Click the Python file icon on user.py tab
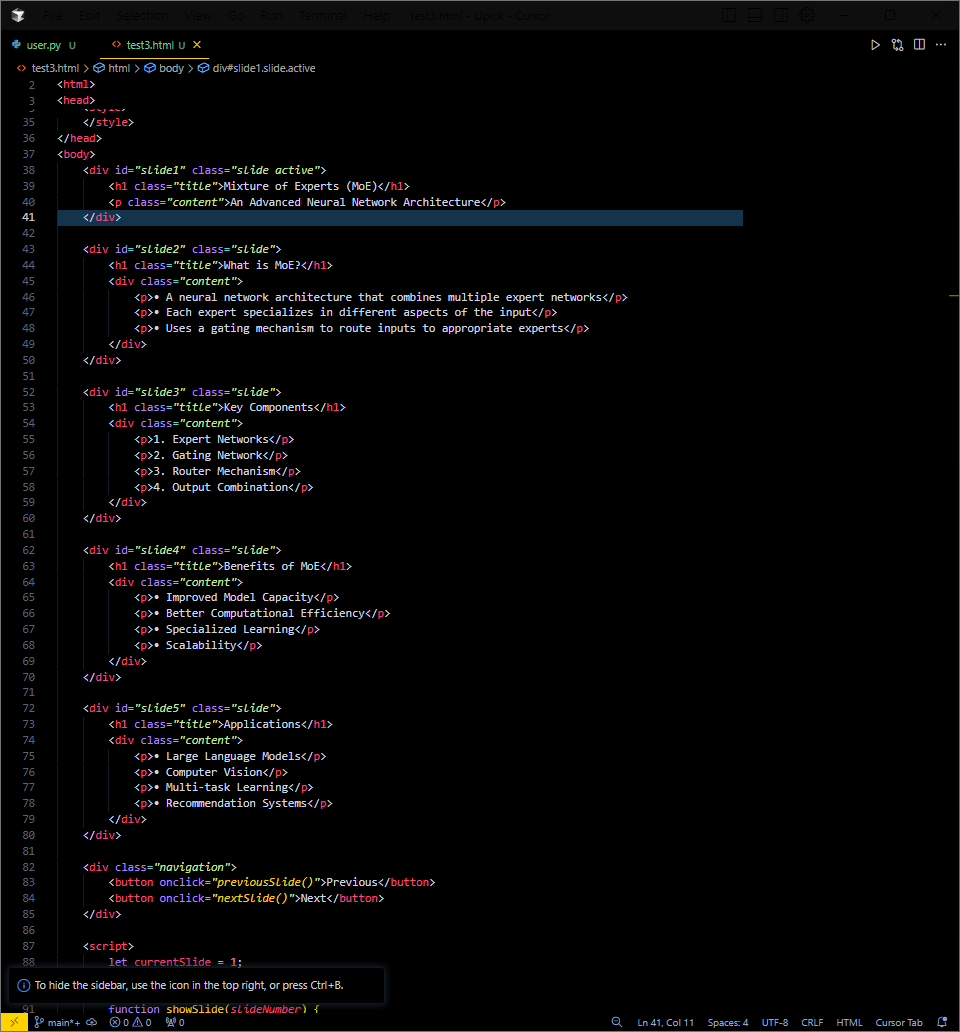Screen dimensions: 960x1032 [x=16, y=45]
